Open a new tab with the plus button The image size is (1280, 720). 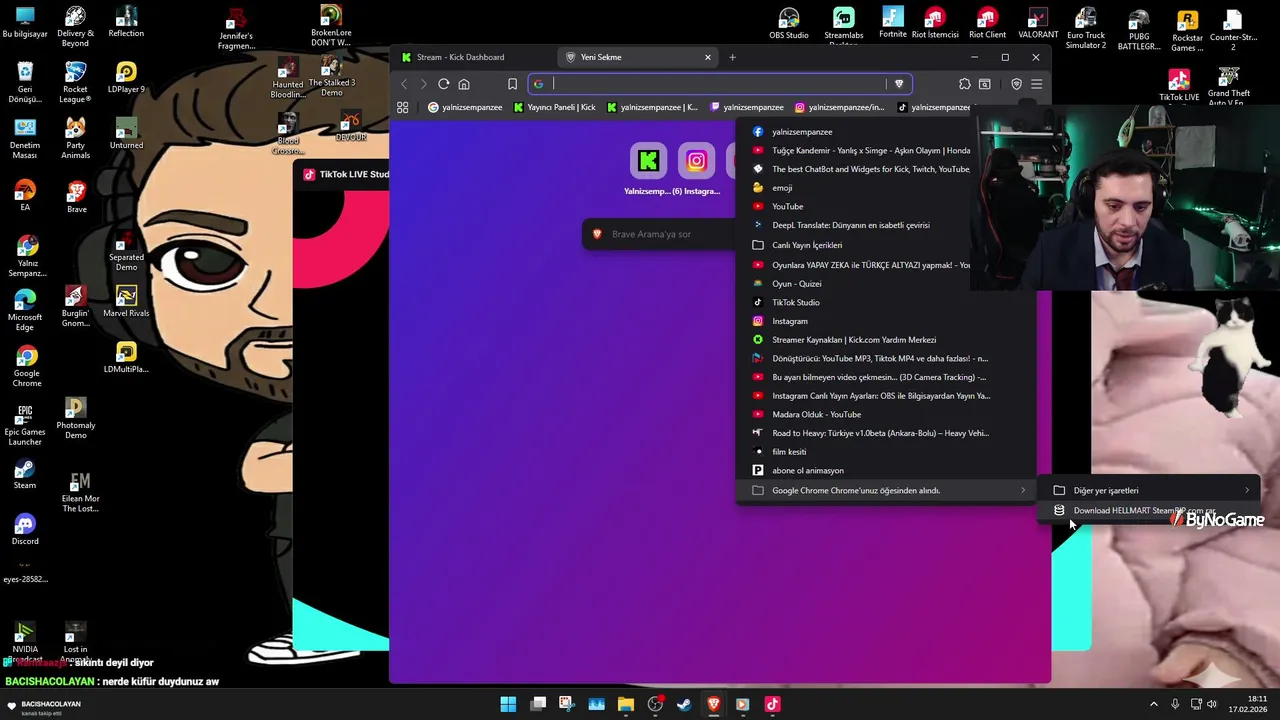pos(732,57)
